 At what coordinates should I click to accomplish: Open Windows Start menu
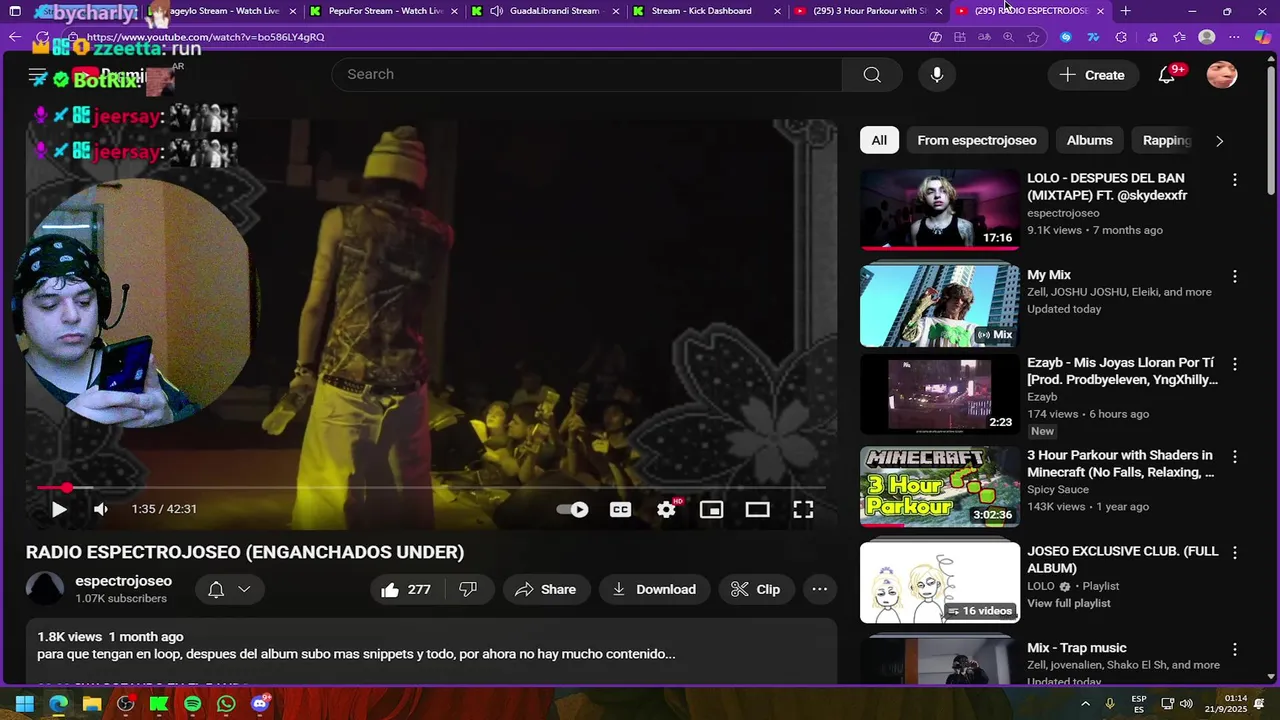[24, 704]
